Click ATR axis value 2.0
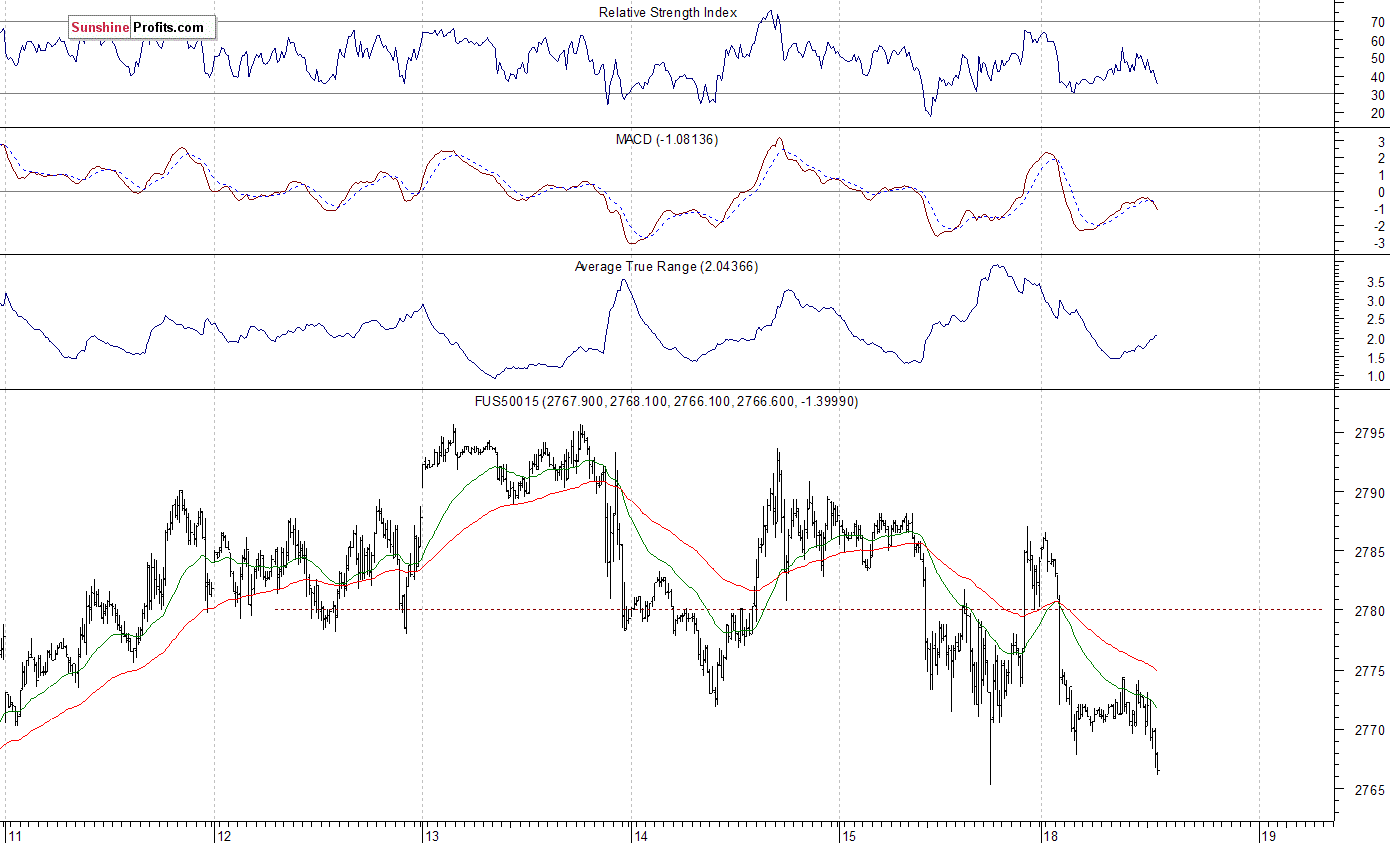This screenshot has width=1390, height=843. click(x=1376, y=339)
